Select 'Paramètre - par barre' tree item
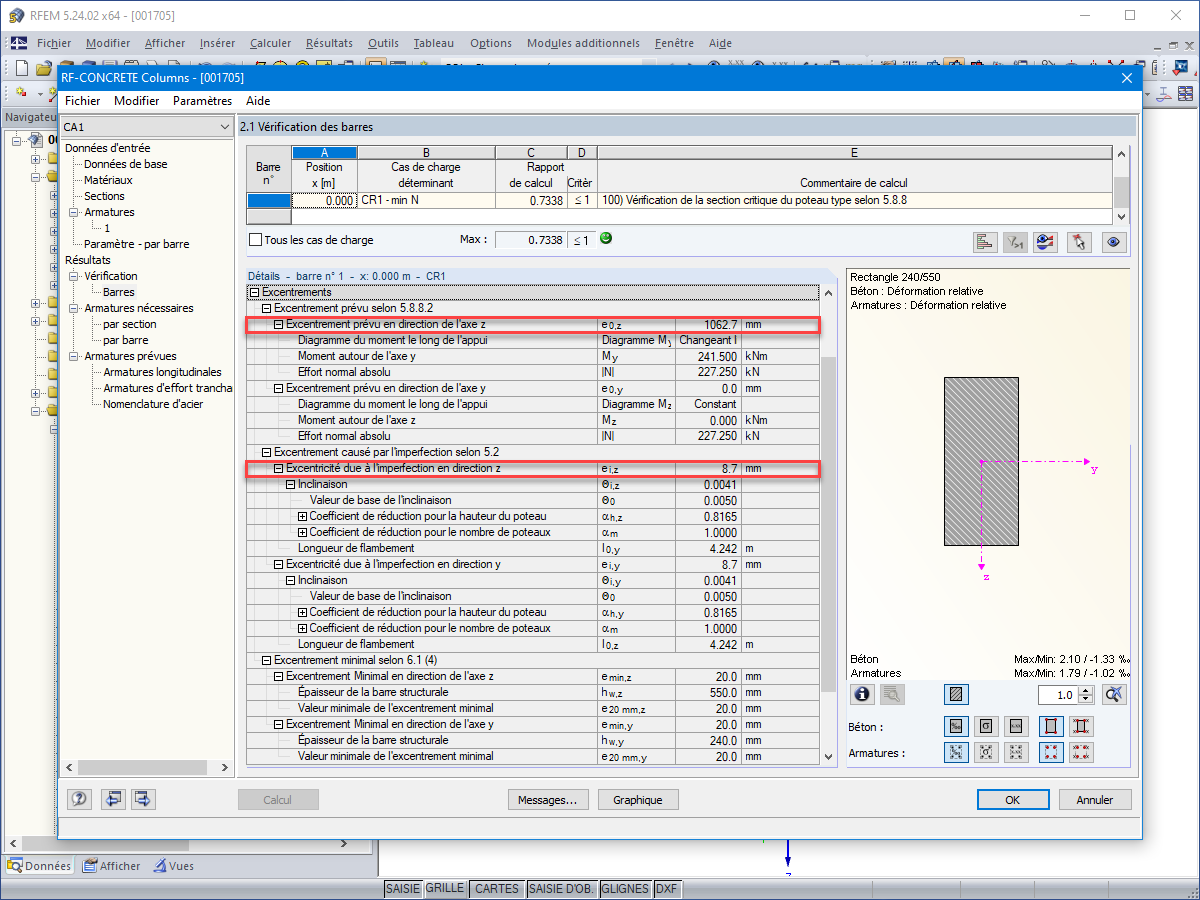Image resolution: width=1200 pixels, height=900 pixels. coord(136,244)
